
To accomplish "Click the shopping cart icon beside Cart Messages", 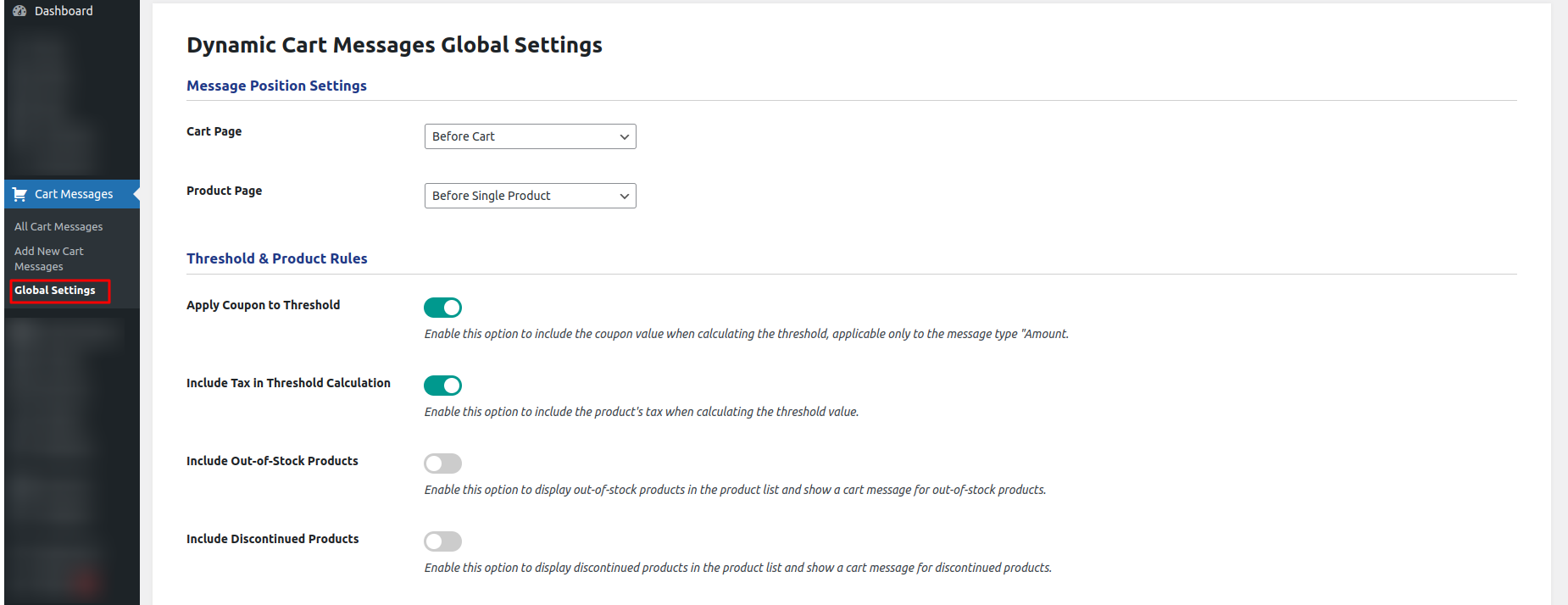I will pos(18,193).
